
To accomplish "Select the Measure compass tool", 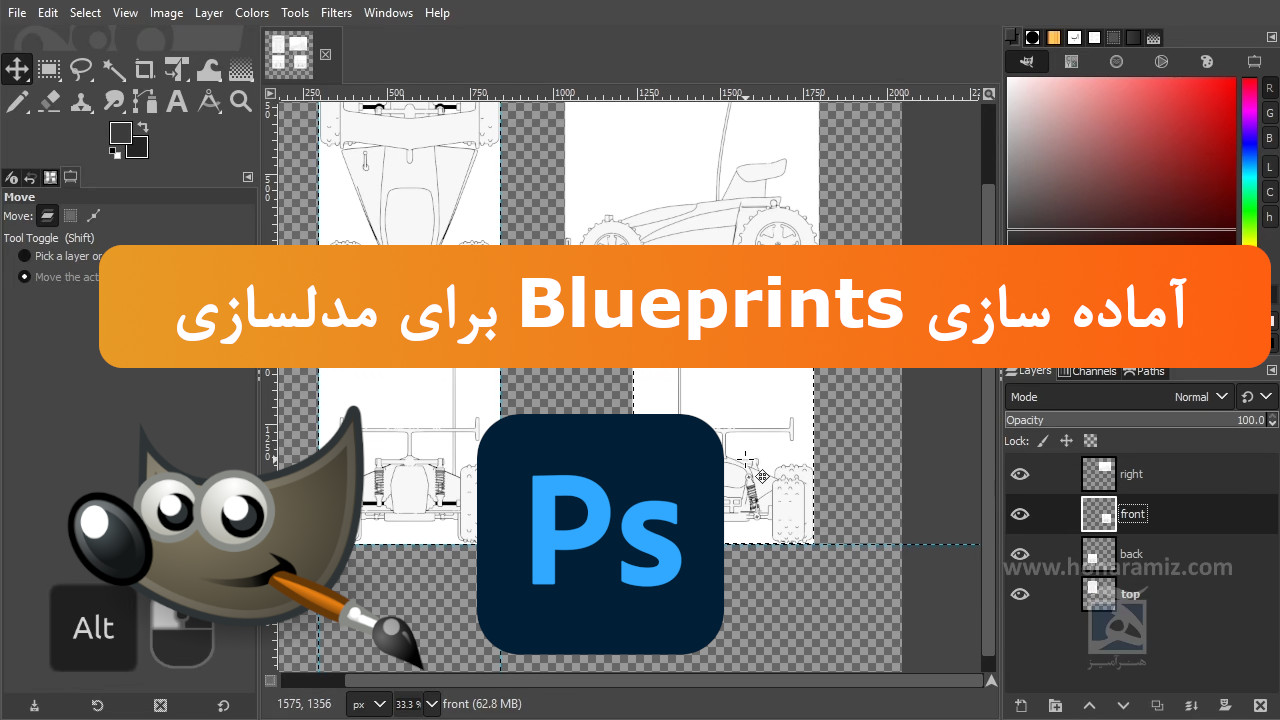I will (209, 101).
